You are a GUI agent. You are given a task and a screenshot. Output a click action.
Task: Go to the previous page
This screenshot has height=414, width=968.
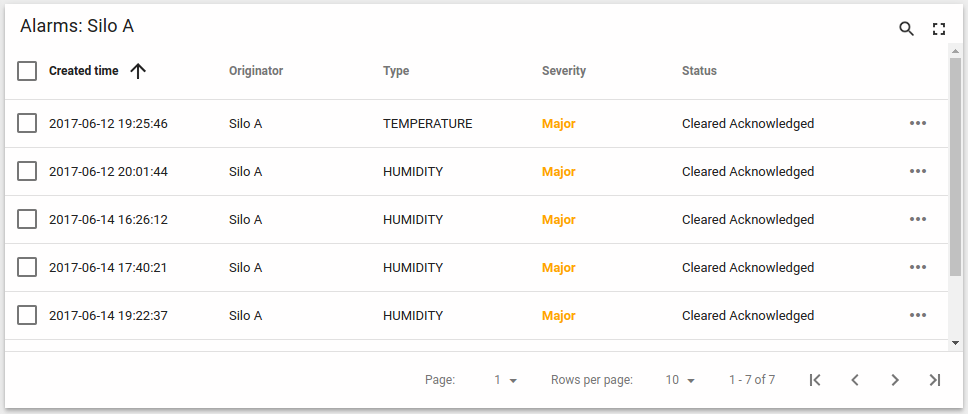[x=855, y=380]
